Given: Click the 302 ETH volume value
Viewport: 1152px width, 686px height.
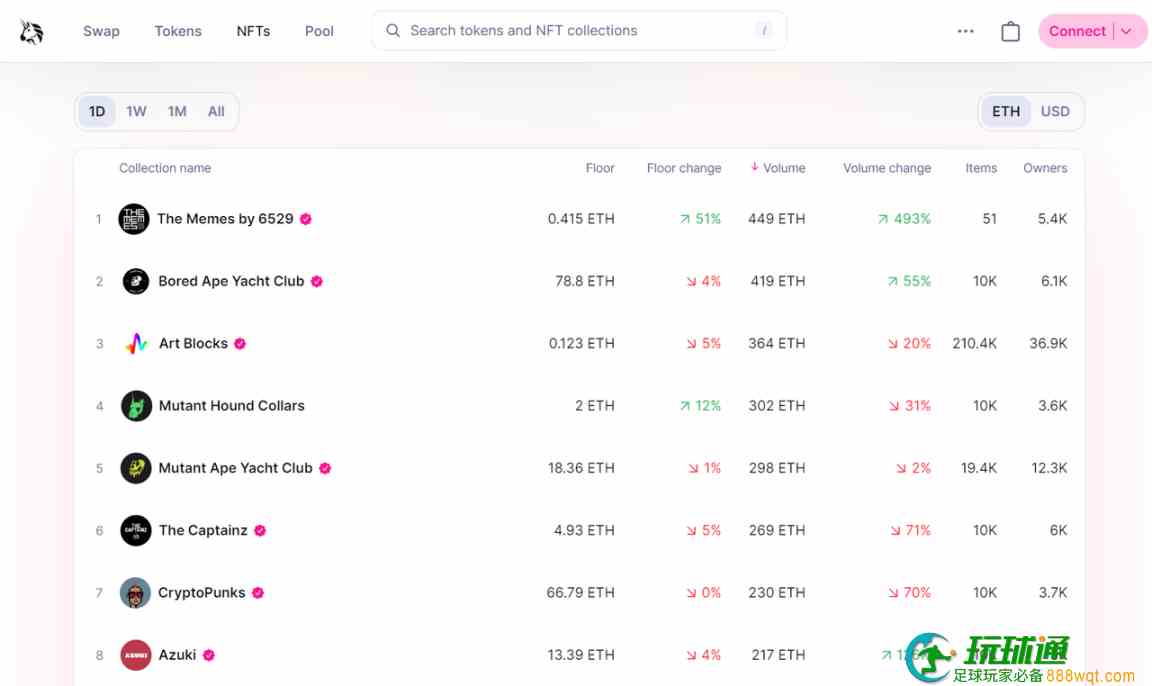Looking at the screenshot, I should click(x=777, y=405).
